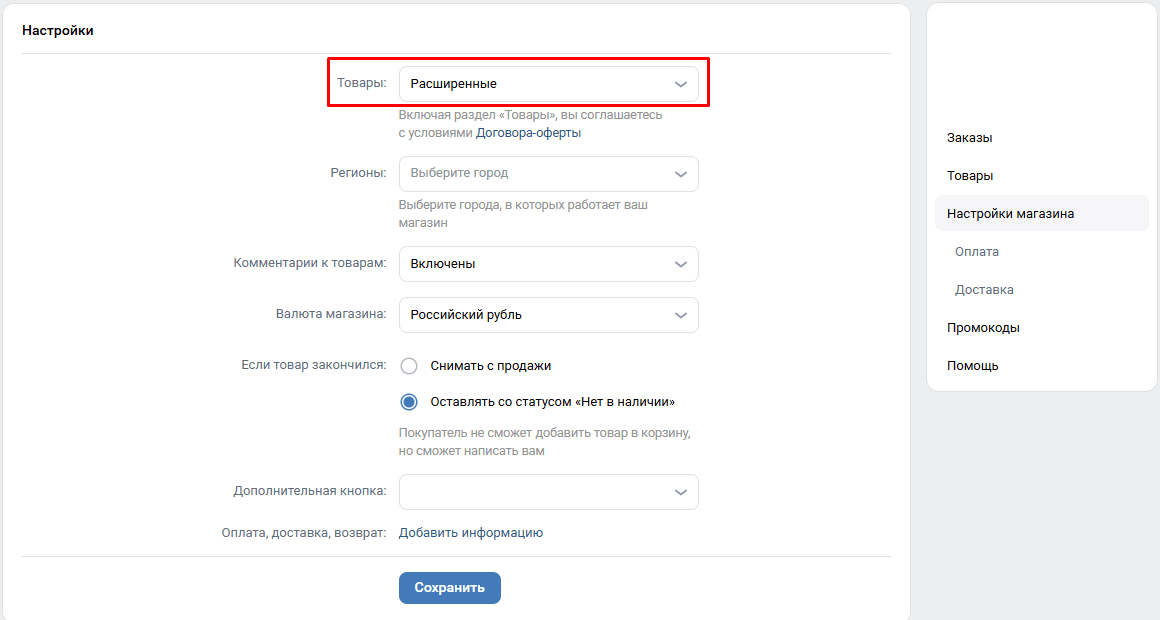Screen dimensions: 1160x620
Task: Open the Договора-оферты link
Action: pos(528,132)
